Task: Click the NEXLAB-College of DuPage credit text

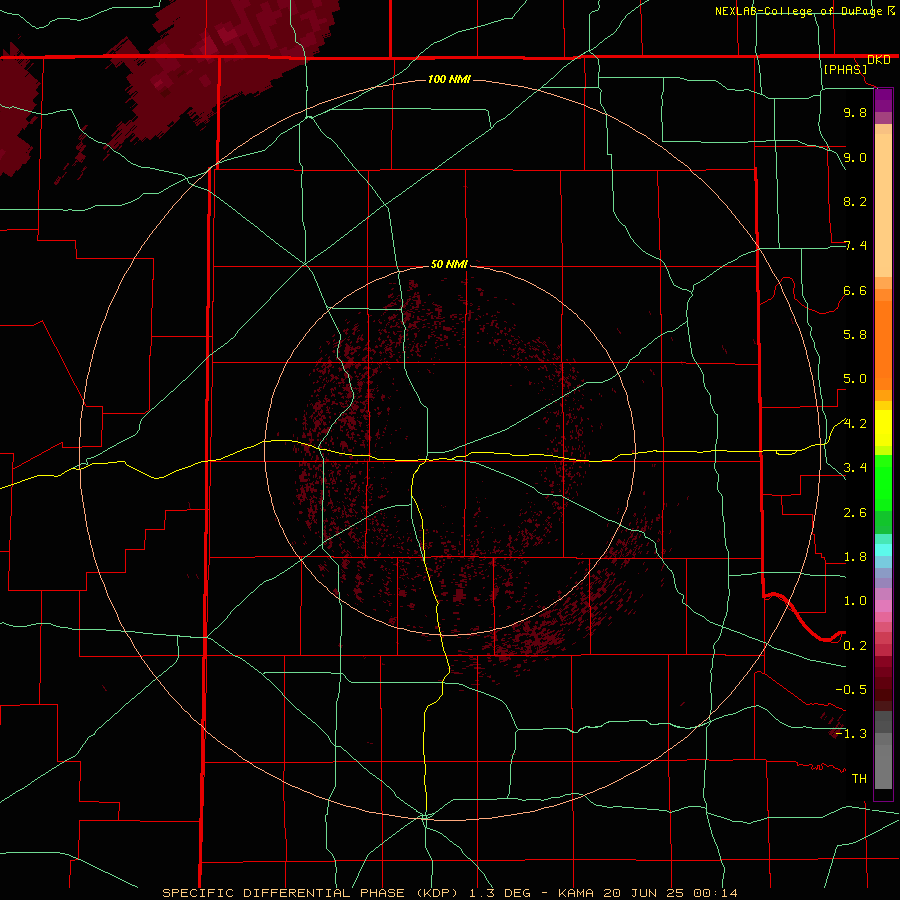Action: [800, 11]
